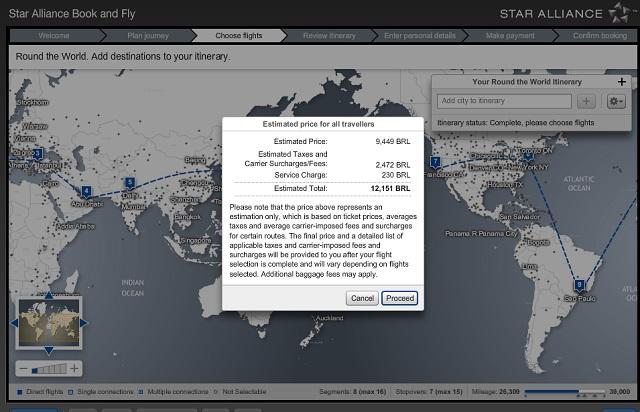Click the Service Charge 230 BRL value
This screenshot has width=640, height=412.
point(396,175)
